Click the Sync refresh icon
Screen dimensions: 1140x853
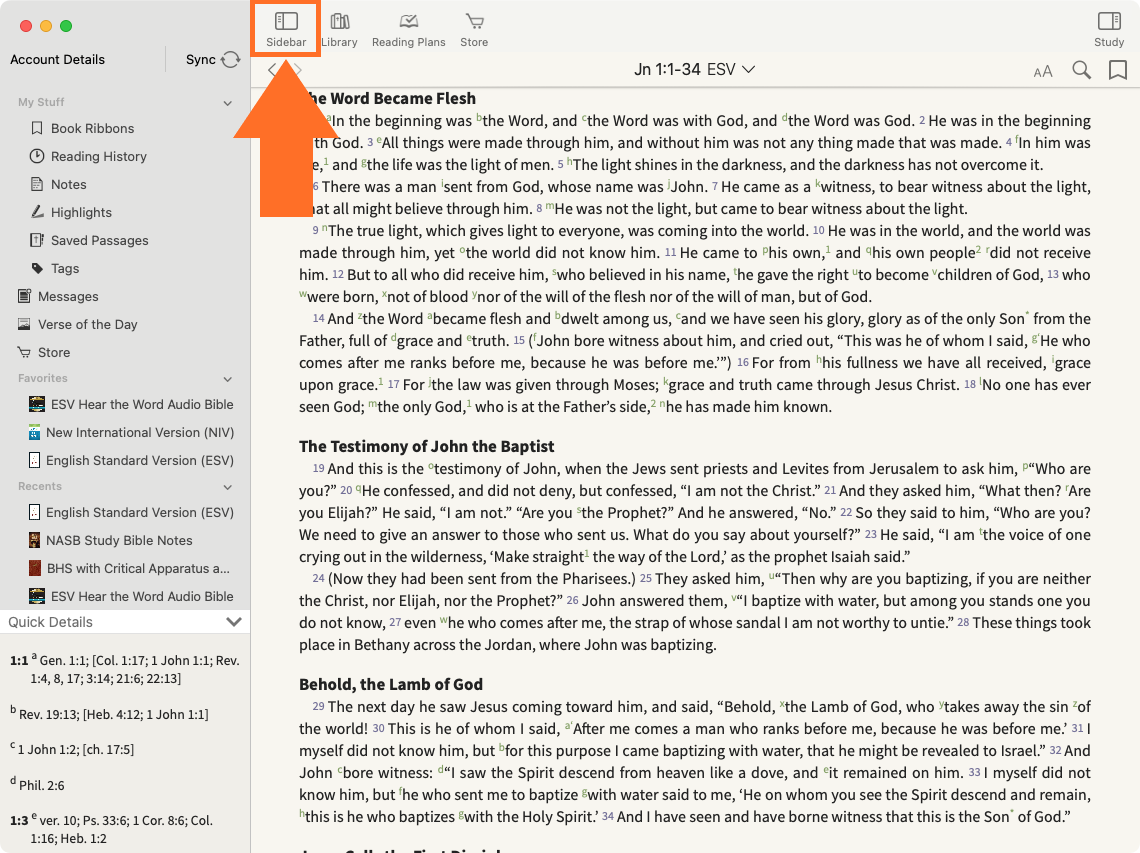(230, 60)
